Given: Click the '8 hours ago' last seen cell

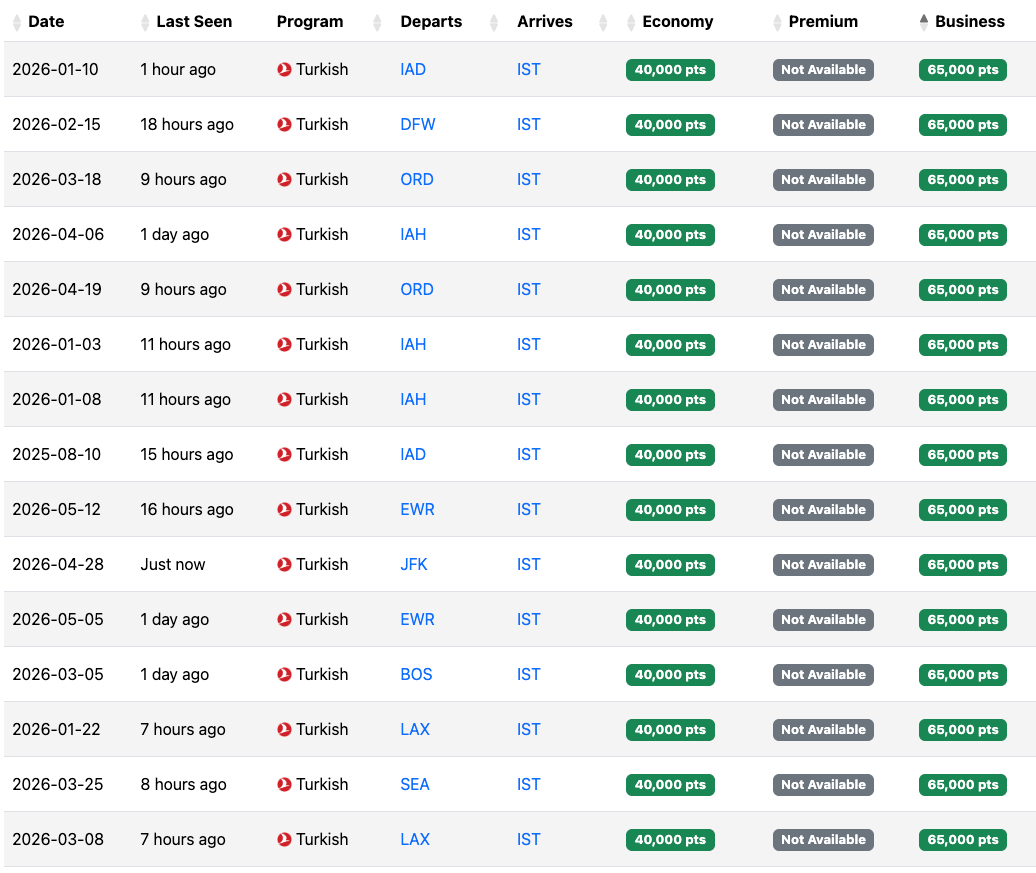Looking at the screenshot, I should [x=184, y=784].
